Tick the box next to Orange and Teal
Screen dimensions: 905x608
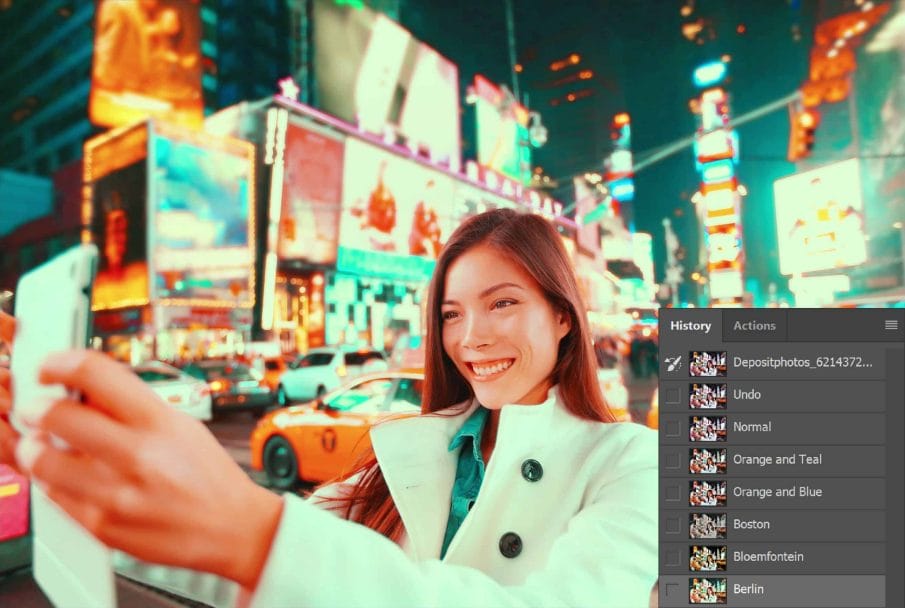coord(673,460)
